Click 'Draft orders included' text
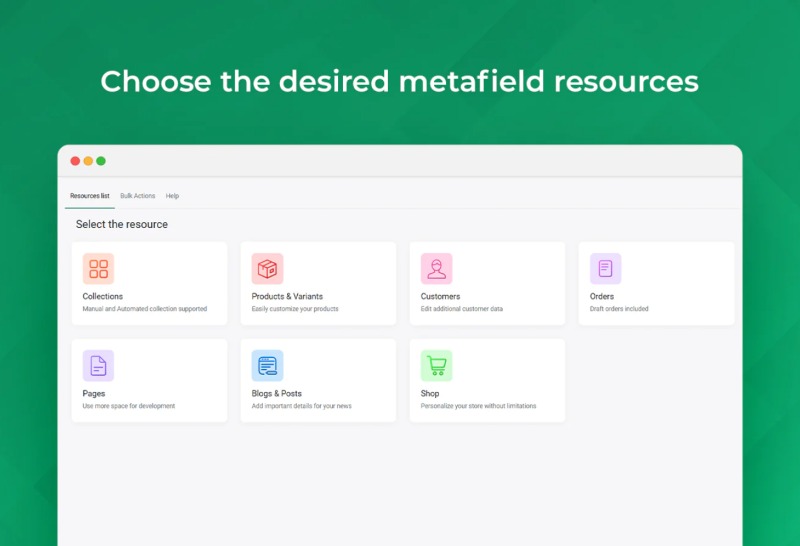 click(x=619, y=309)
